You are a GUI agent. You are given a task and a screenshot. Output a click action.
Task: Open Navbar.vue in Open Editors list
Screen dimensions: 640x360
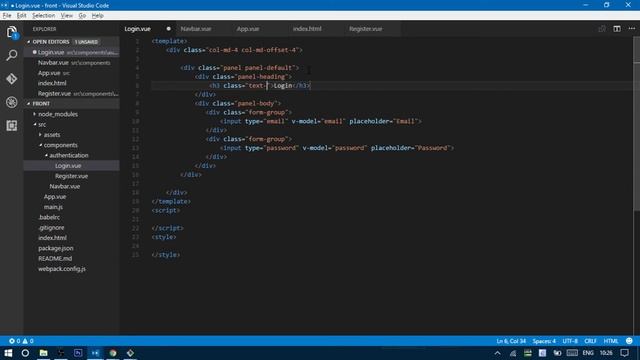[72, 63]
